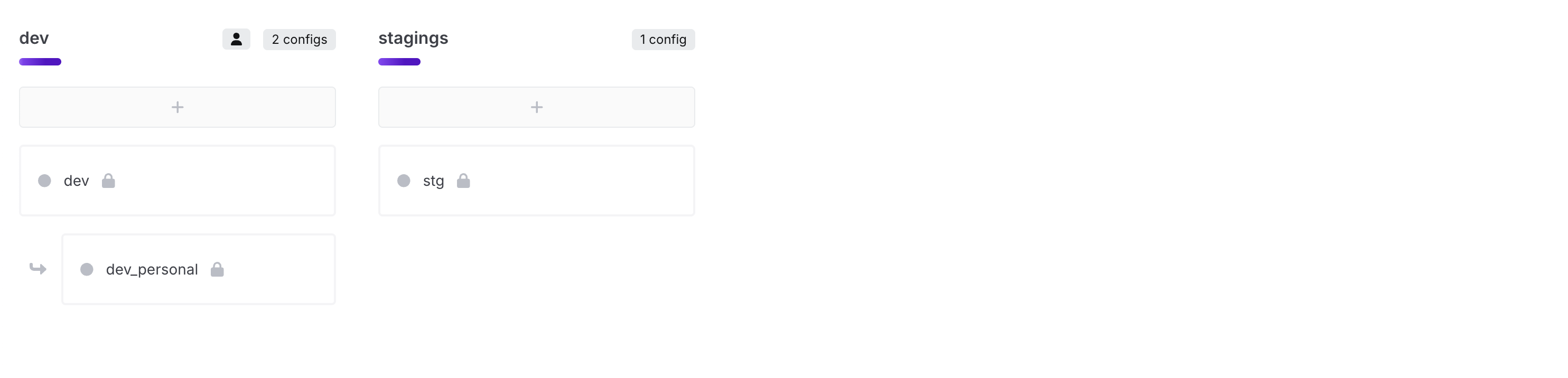Click purple bar under stagings heading
The image size is (1568, 378).
(399, 61)
